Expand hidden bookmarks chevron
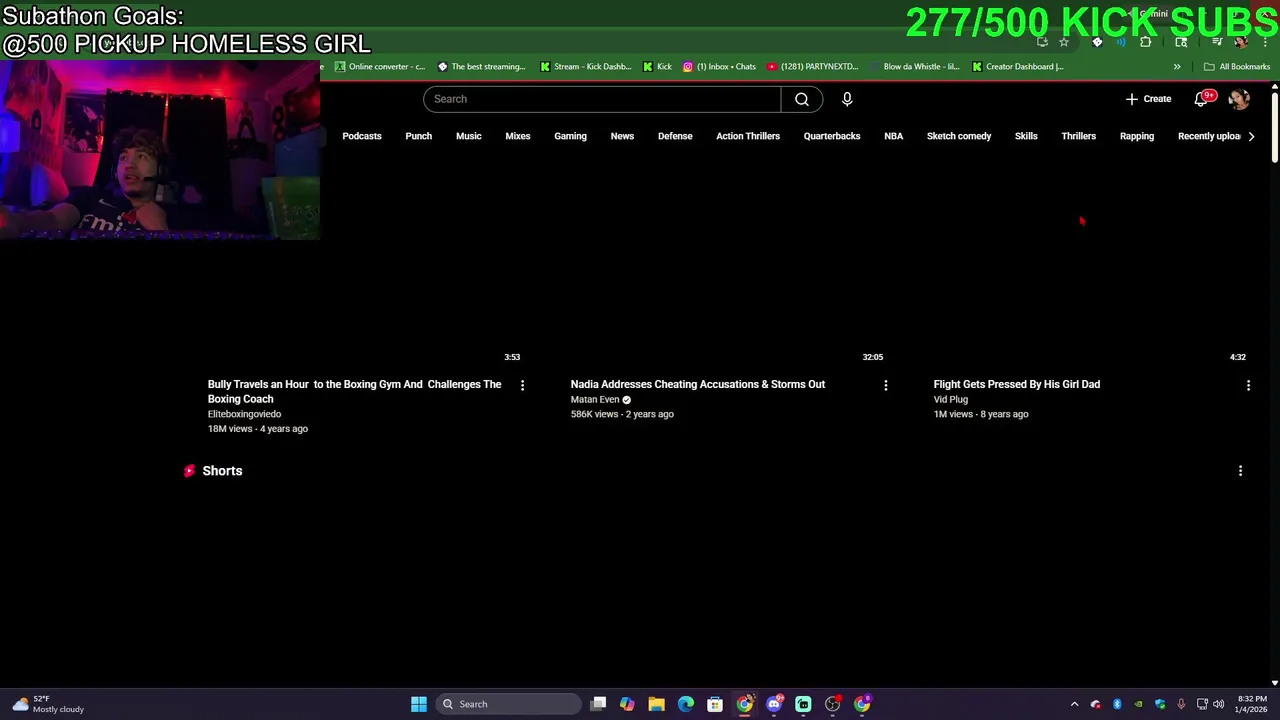Image resolution: width=1280 pixels, height=720 pixels. [x=1177, y=67]
